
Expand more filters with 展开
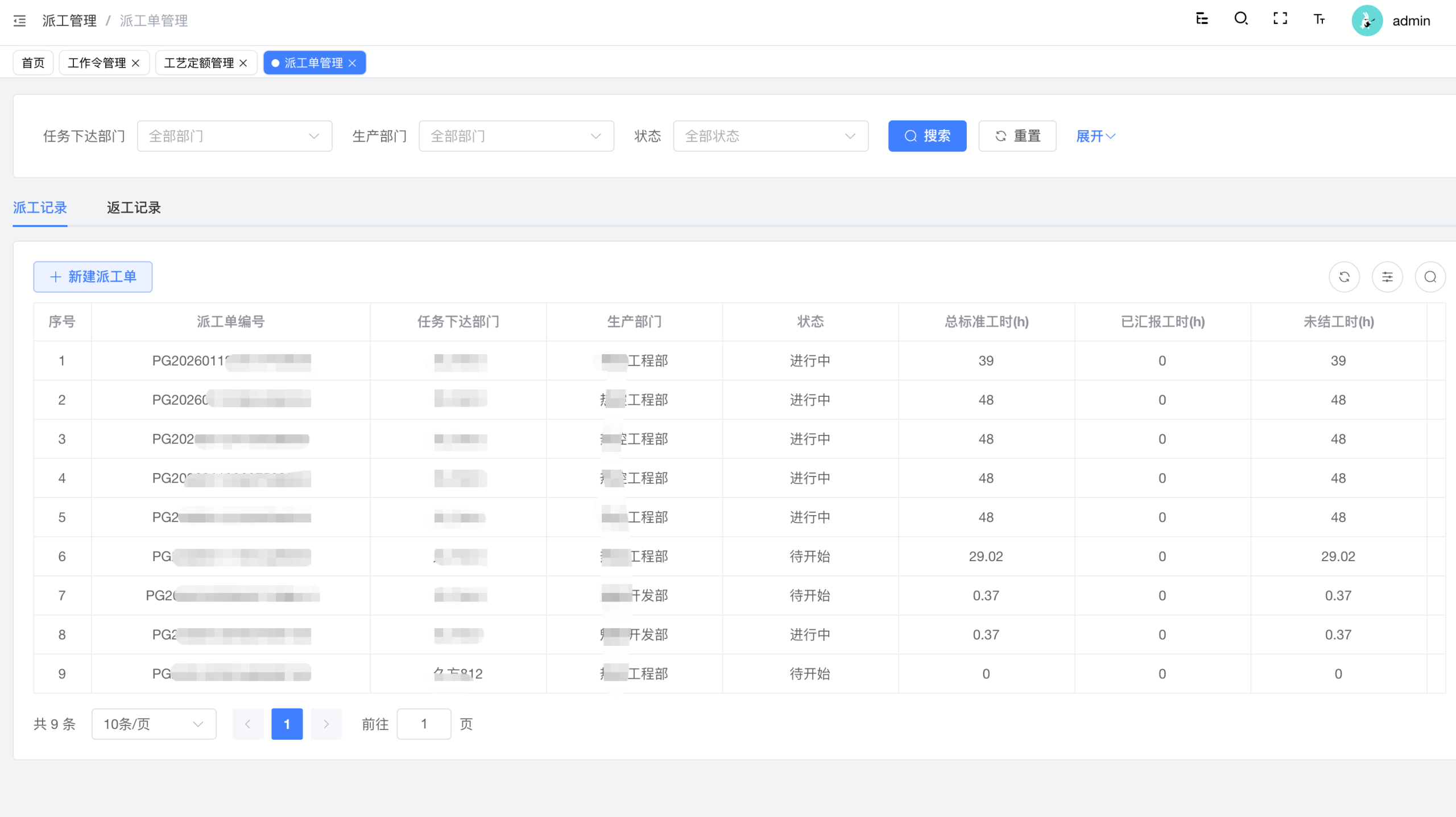pyautogui.click(x=1096, y=136)
